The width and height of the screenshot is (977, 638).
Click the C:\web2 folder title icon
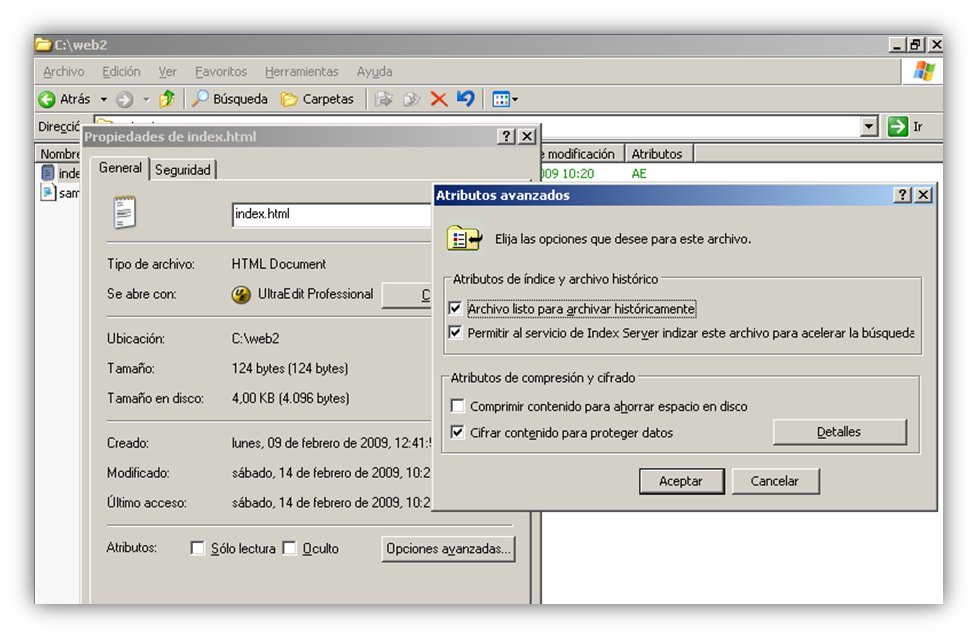pyautogui.click(x=43, y=45)
